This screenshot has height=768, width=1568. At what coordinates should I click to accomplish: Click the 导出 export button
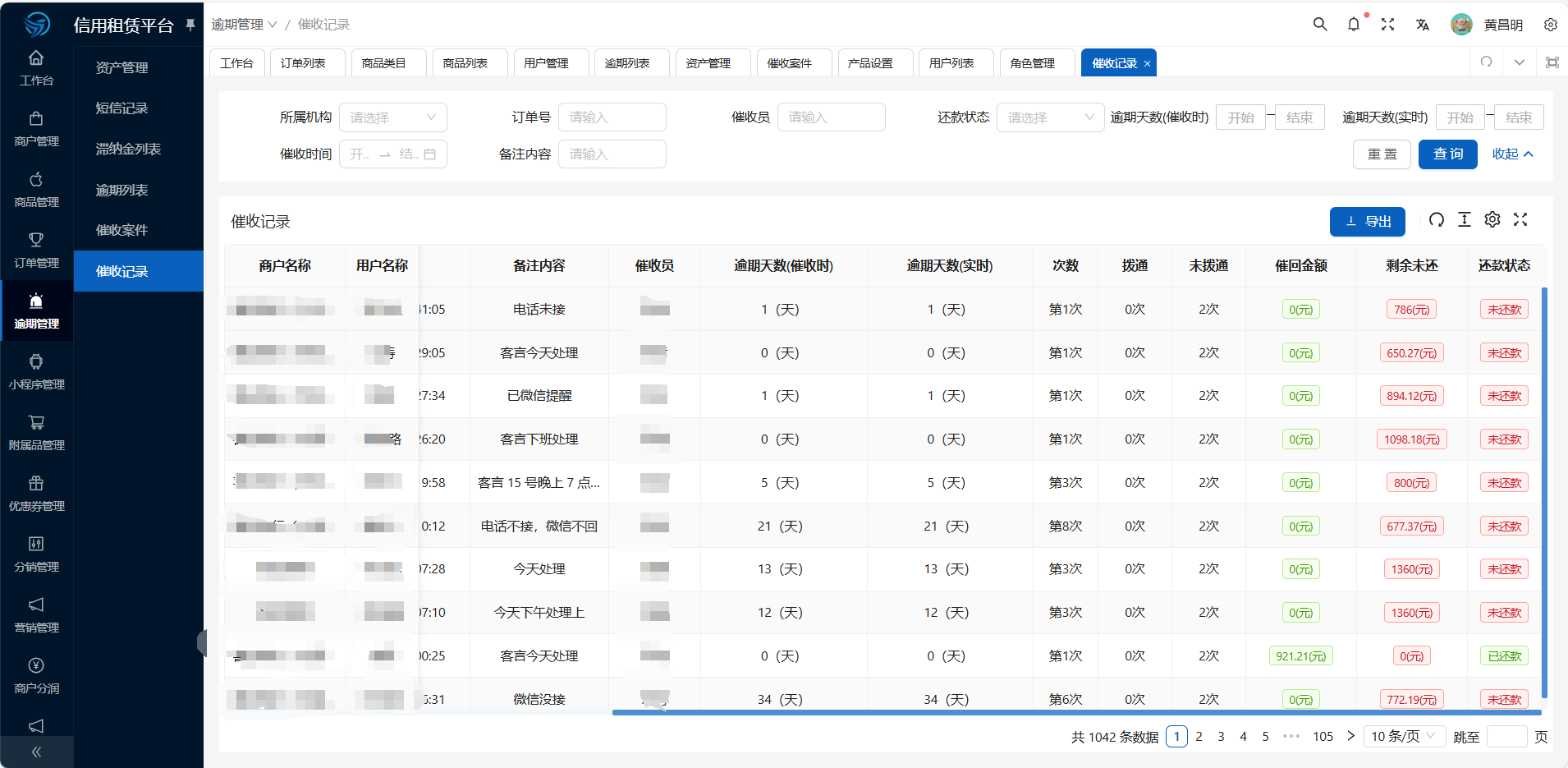(1368, 221)
